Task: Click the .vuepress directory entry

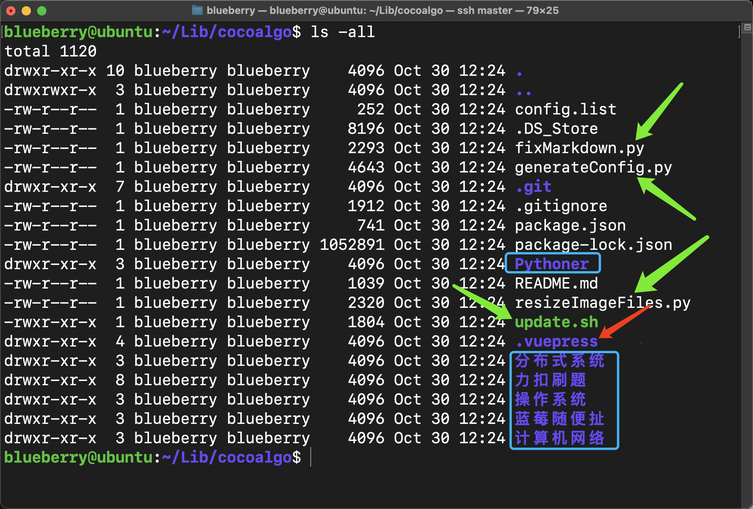Action: [556, 342]
